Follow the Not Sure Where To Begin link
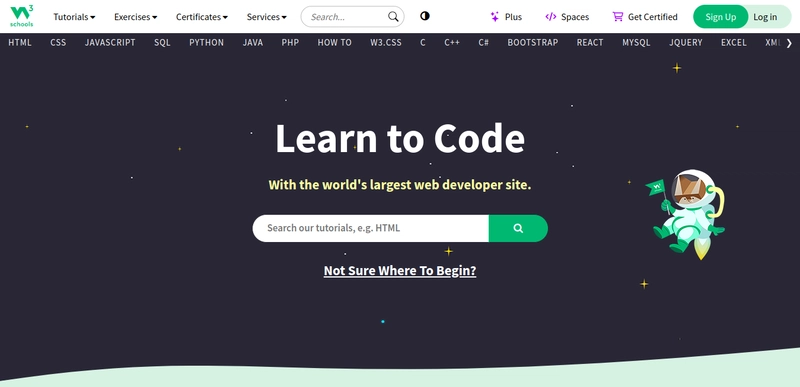Screen dimensions: 800x387 400,271
